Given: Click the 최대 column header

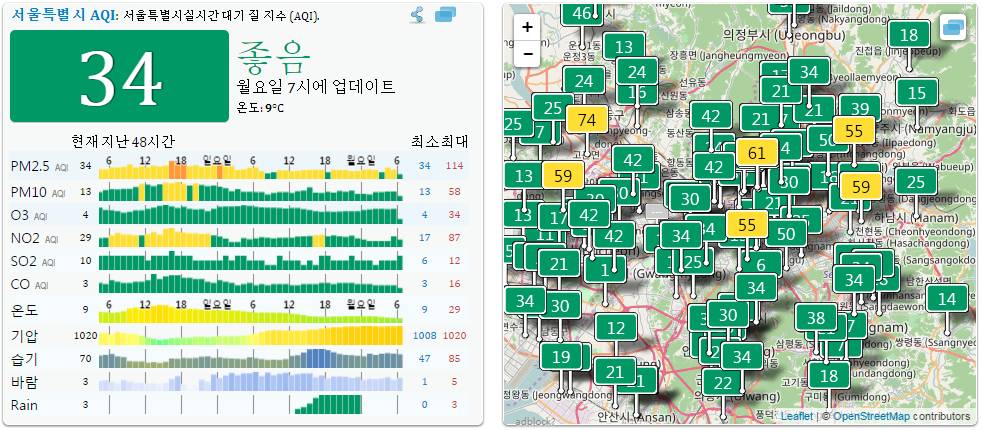Looking at the screenshot, I should pos(454,141).
